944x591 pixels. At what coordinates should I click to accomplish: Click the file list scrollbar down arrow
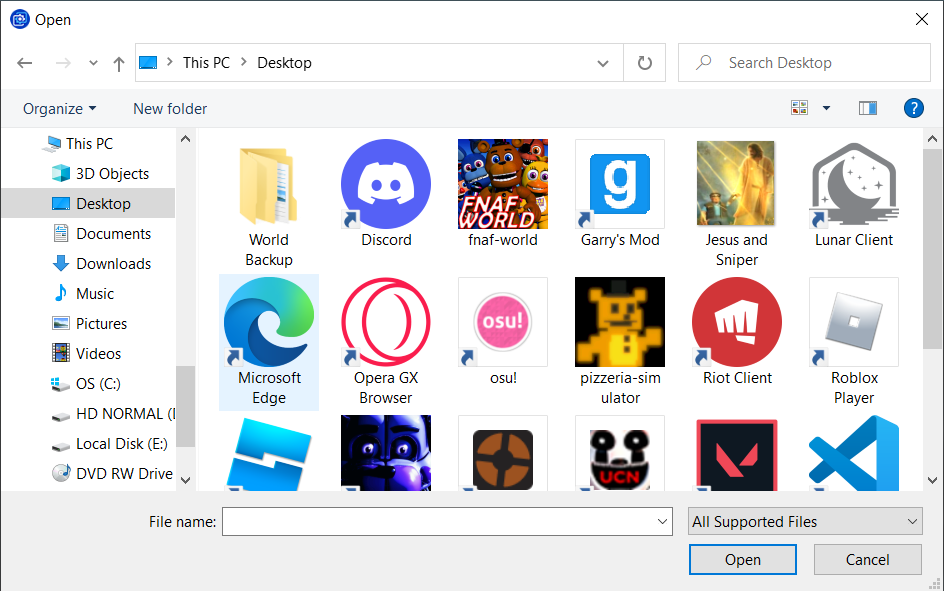click(x=932, y=480)
